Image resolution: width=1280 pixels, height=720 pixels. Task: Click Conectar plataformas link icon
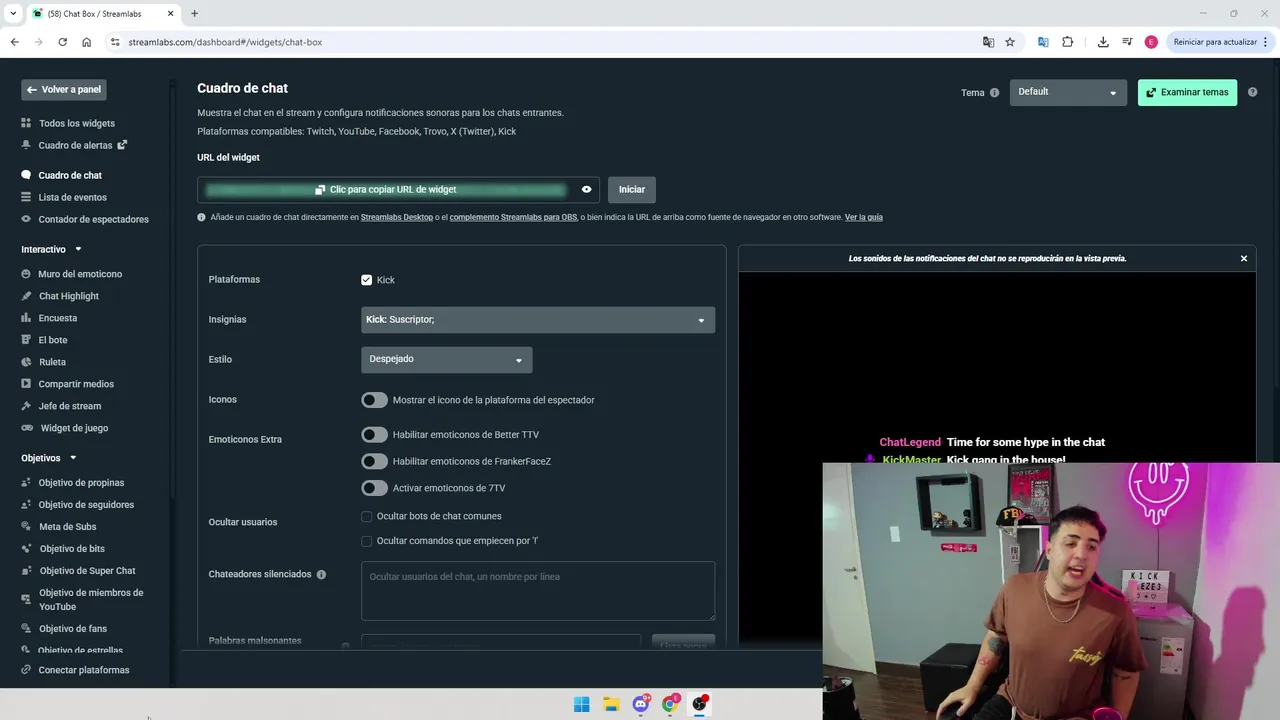point(27,670)
